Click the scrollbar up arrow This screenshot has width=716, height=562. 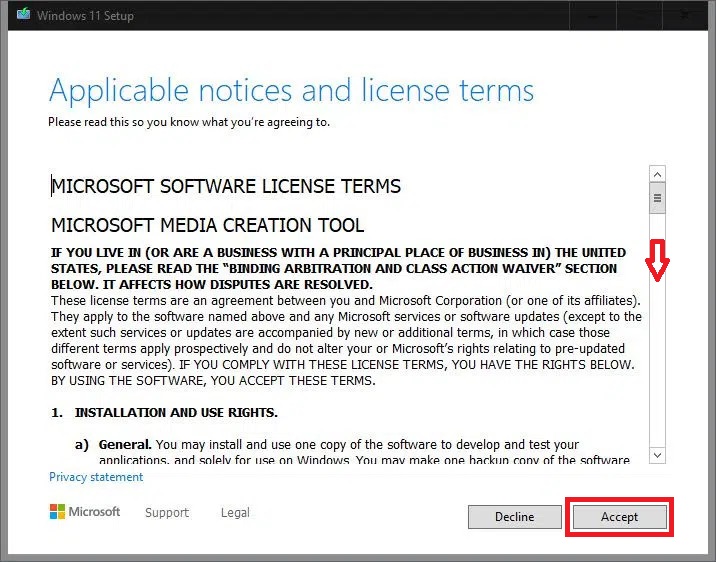pyautogui.click(x=657, y=174)
